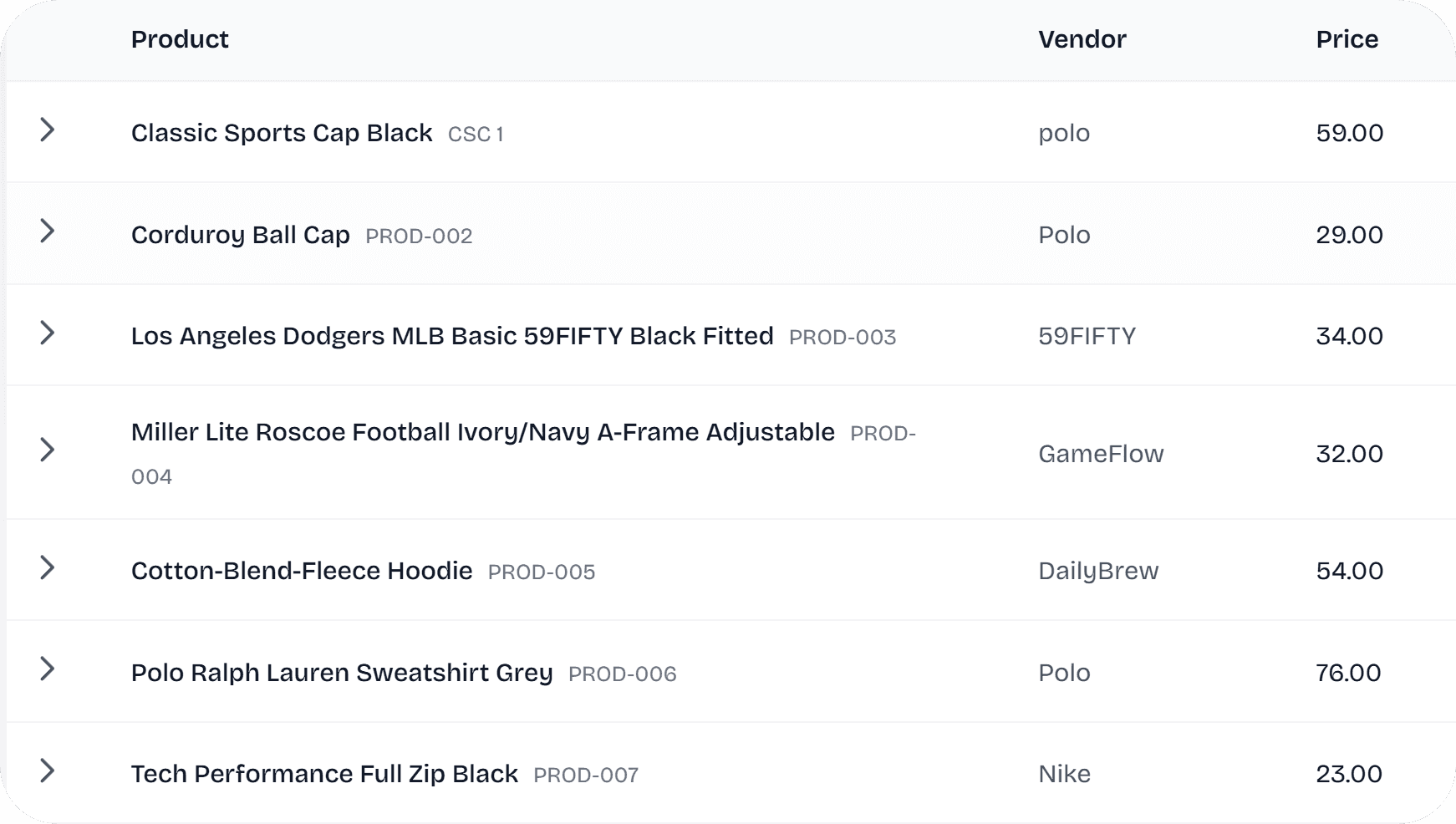Click the Product column header
1456x824 pixels.
point(180,39)
